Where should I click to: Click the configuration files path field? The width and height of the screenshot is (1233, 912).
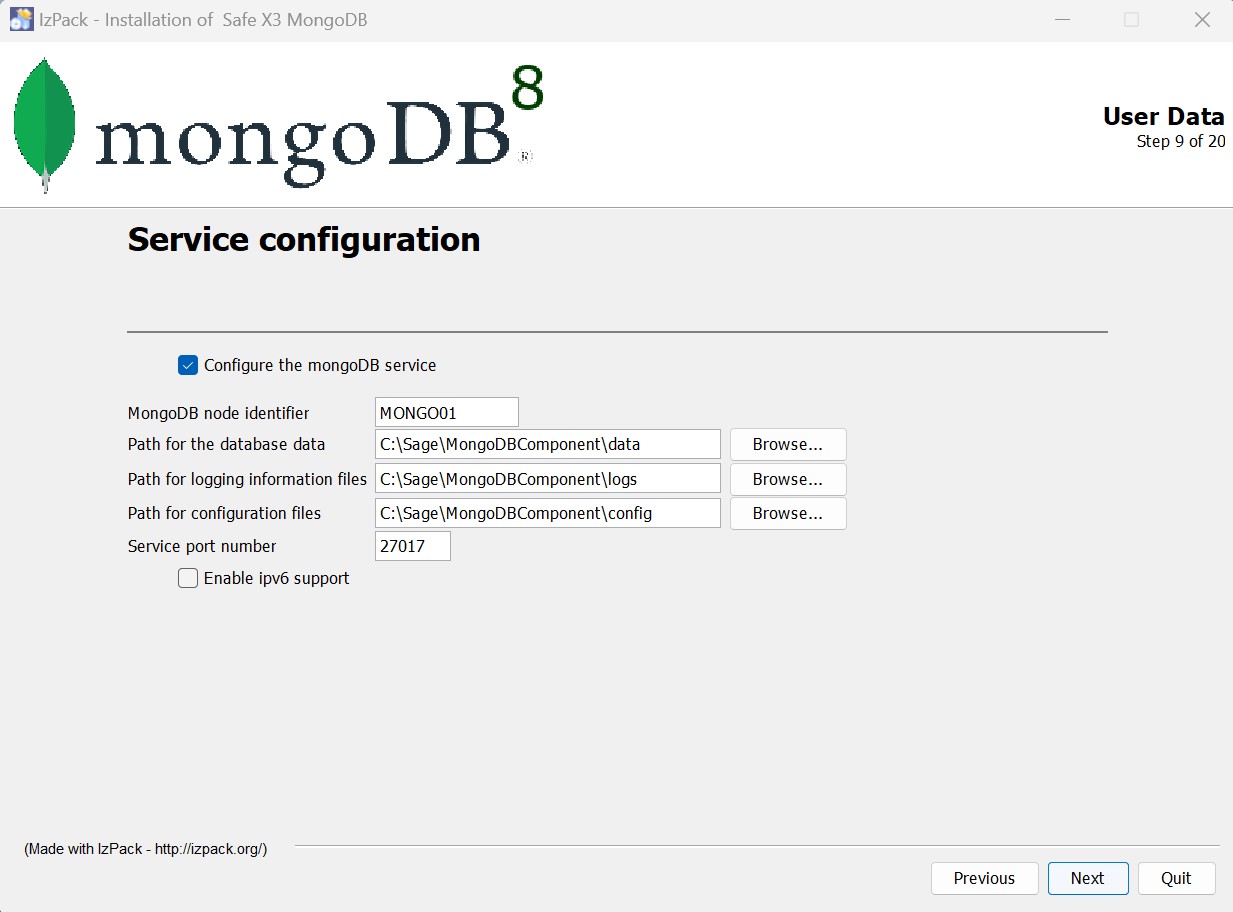coord(547,513)
